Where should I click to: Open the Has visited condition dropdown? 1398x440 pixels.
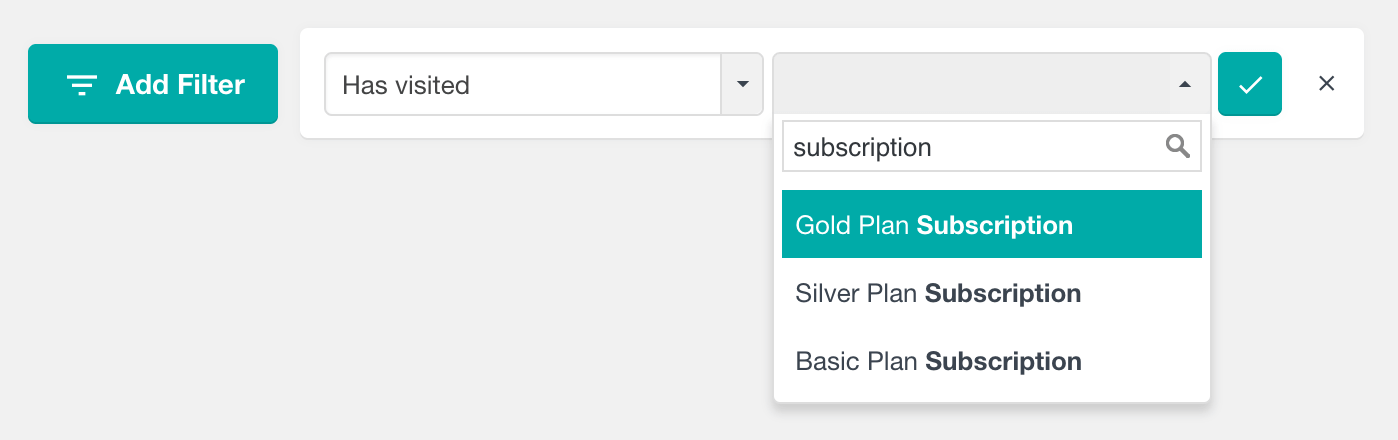(x=544, y=84)
